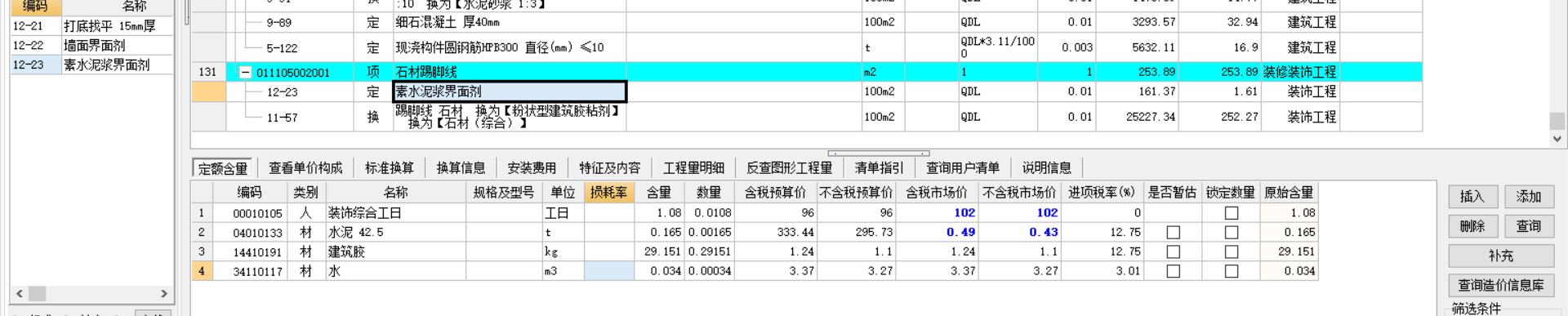The height and width of the screenshot is (316, 1568).
Task: Click quantity expression QDL*3.11/100
Action: pyautogui.click(x=998, y=47)
